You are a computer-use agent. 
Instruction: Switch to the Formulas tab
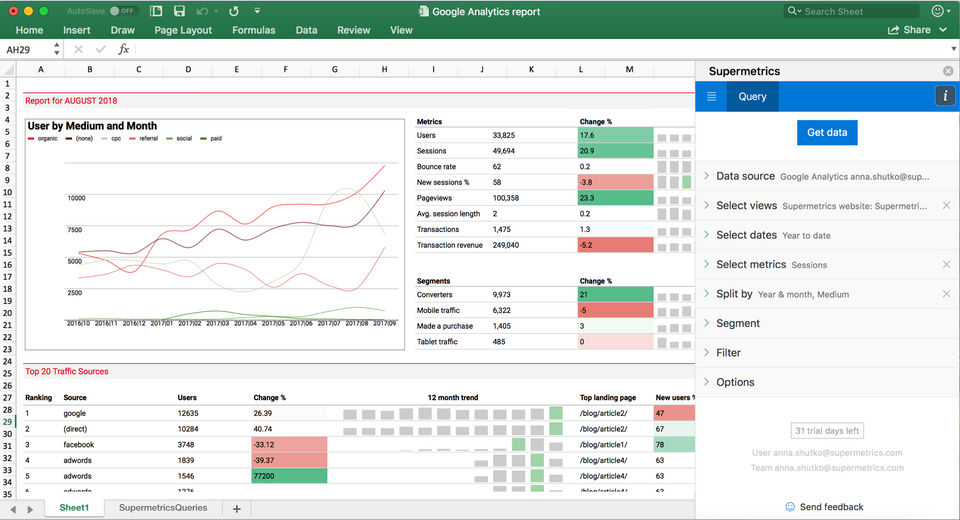point(253,30)
